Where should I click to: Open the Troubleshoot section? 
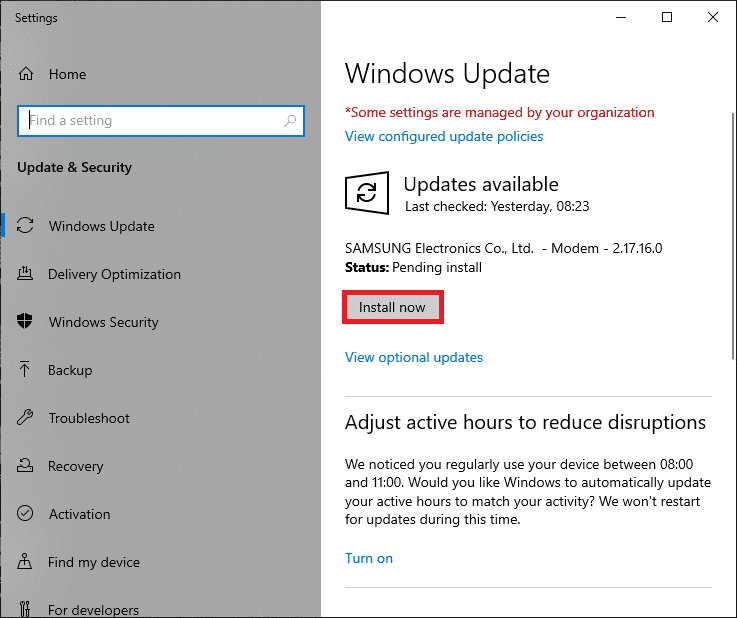pyautogui.click(x=89, y=418)
